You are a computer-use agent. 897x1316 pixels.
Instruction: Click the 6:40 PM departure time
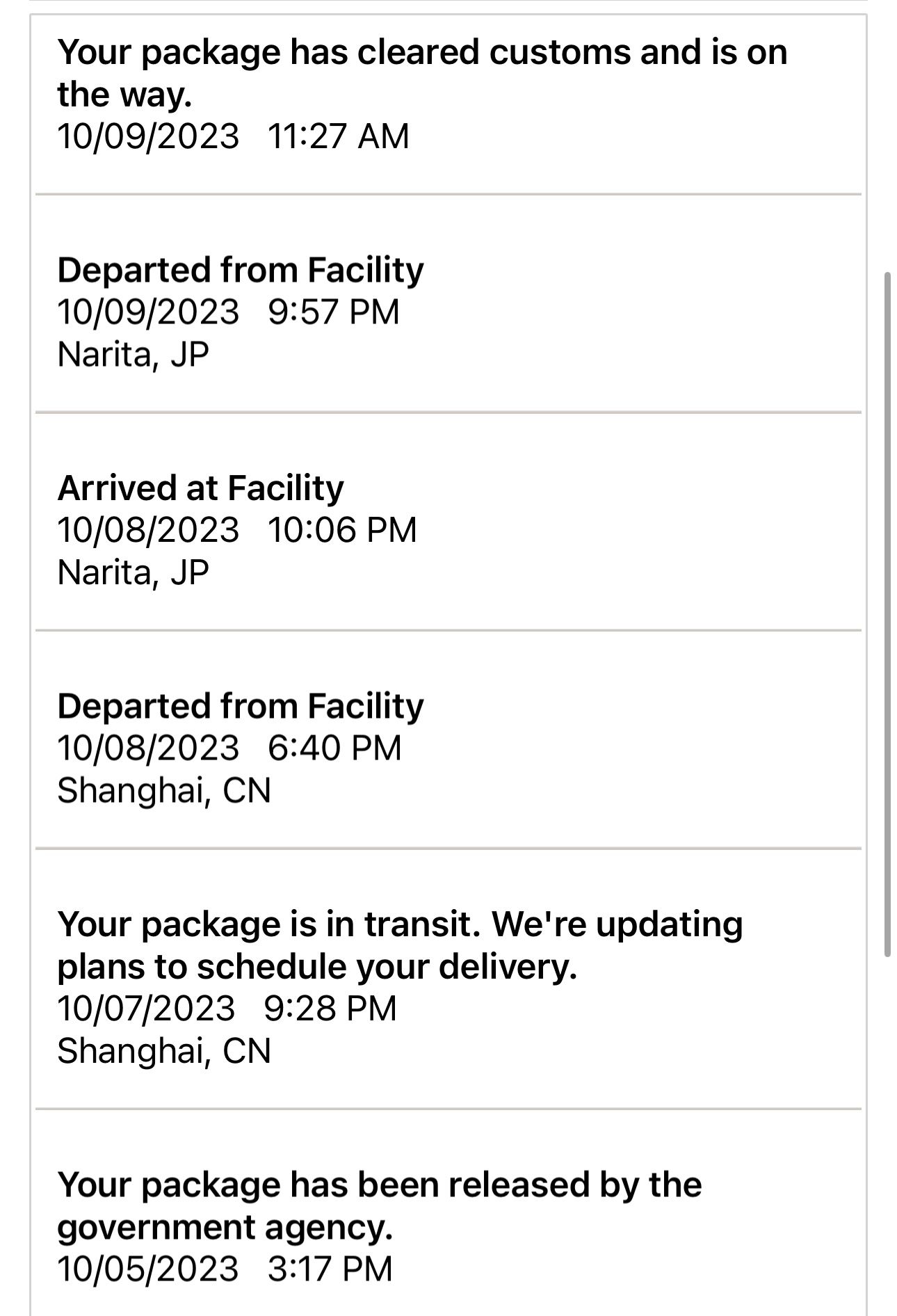click(334, 748)
